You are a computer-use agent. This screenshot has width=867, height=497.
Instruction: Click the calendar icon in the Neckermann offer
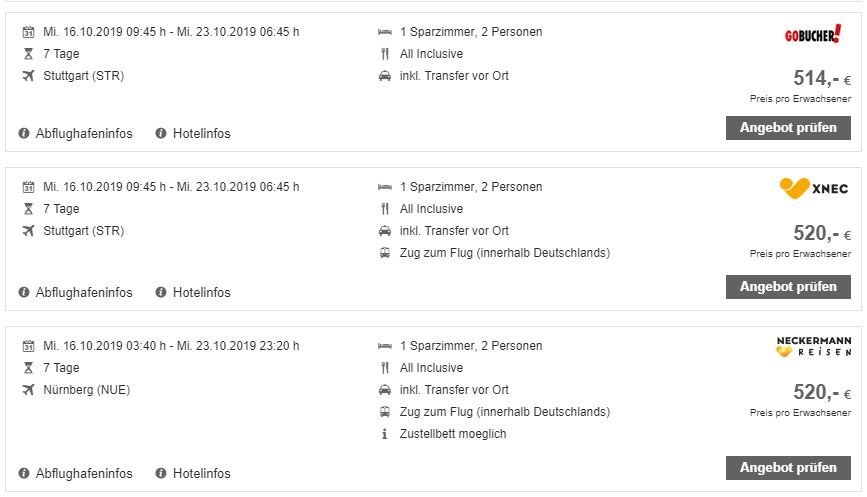coord(27,346)
